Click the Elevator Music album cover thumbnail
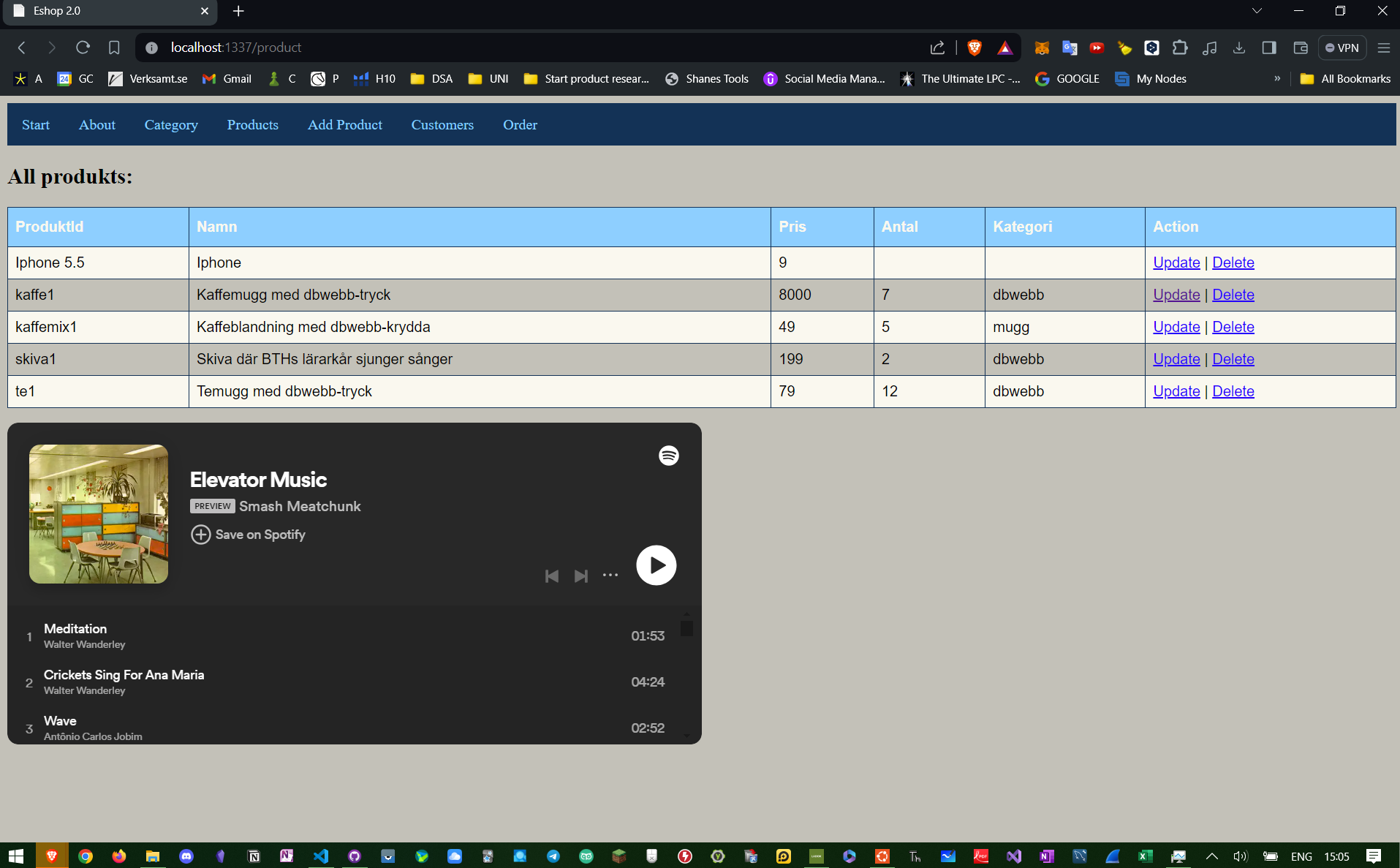The height and width of the screenshot is (868, 1400). (x=99, y=514)
